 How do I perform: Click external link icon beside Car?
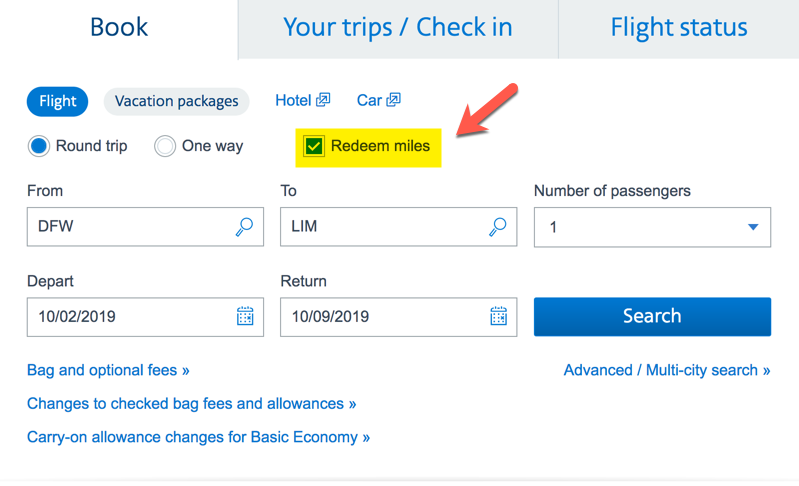(x=393, y=99)
